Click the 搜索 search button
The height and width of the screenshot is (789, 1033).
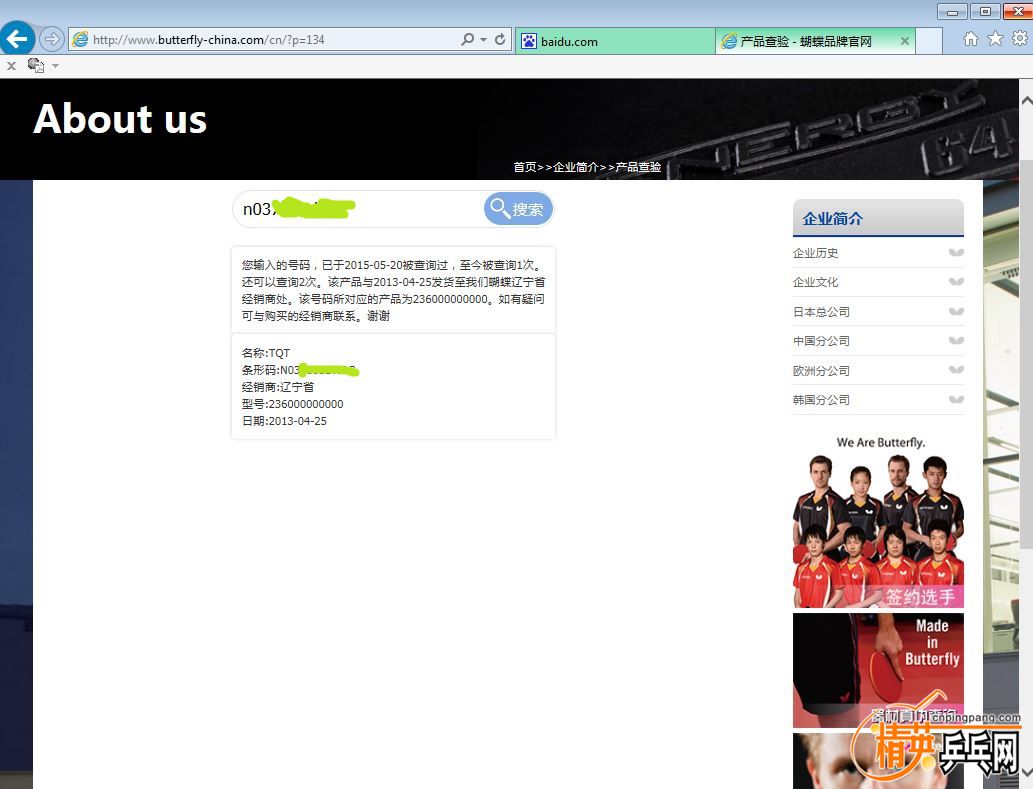coord(518,209)
